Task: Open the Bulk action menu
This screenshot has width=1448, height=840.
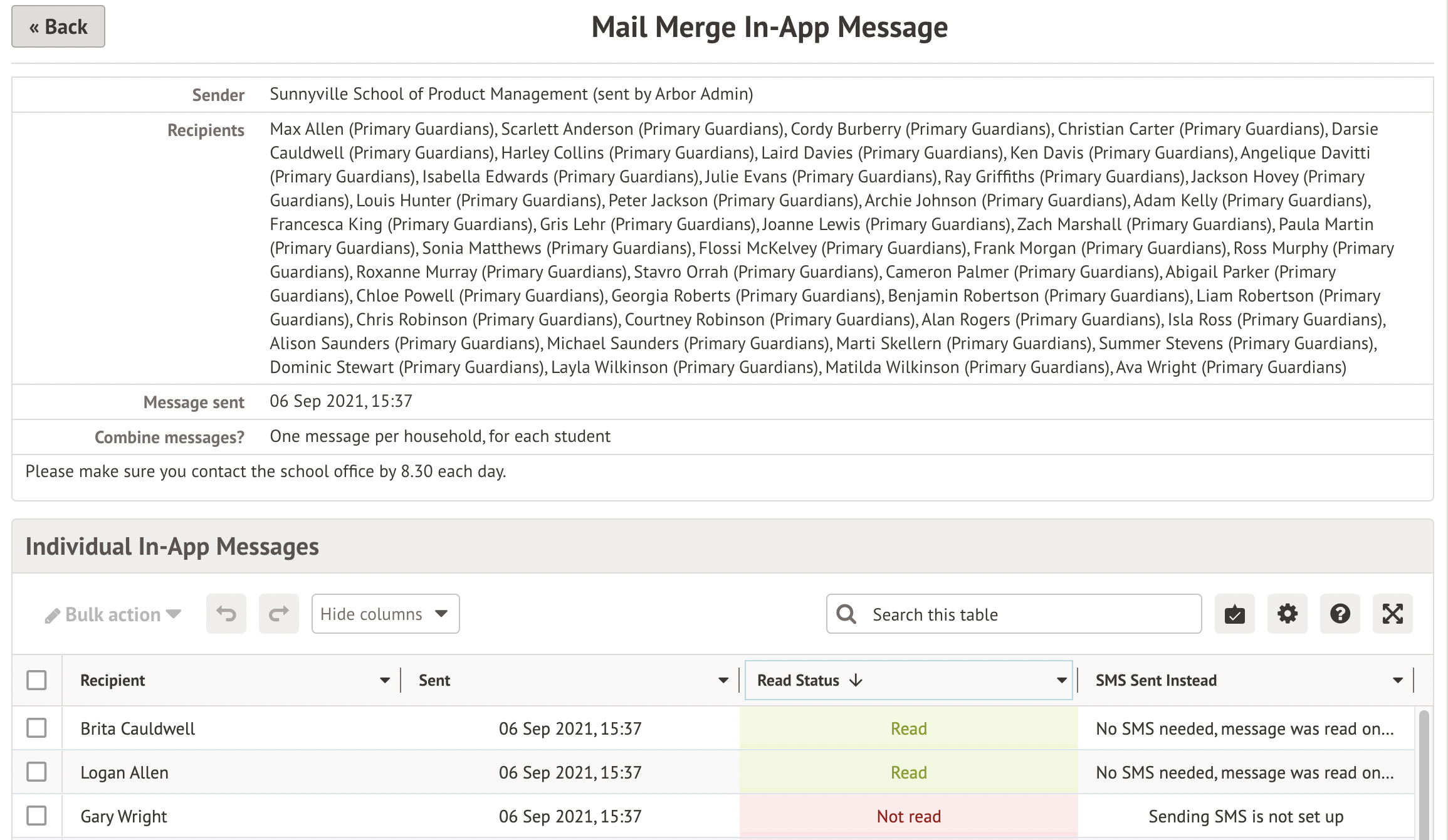Action: [113, 614]
